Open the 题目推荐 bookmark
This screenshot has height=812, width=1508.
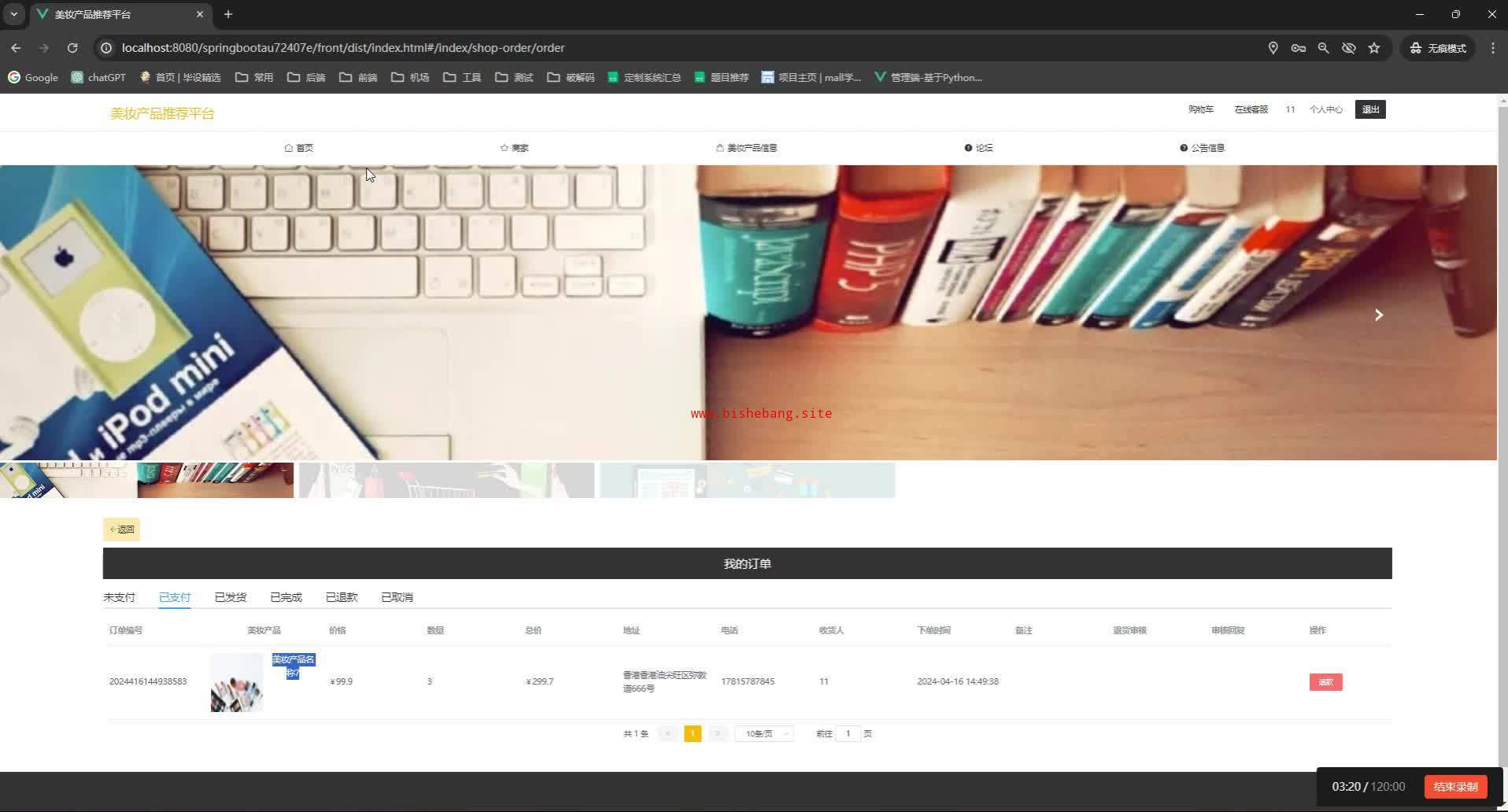722,77
